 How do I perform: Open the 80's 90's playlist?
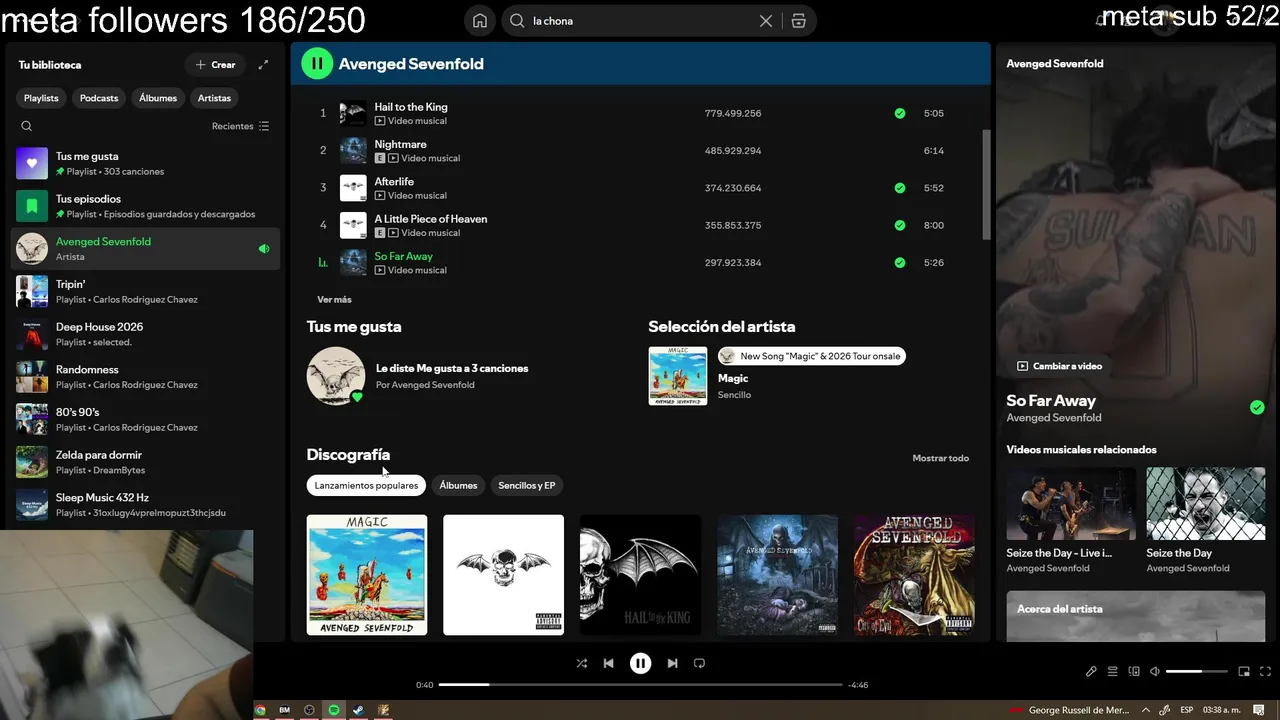pos(146,419)
